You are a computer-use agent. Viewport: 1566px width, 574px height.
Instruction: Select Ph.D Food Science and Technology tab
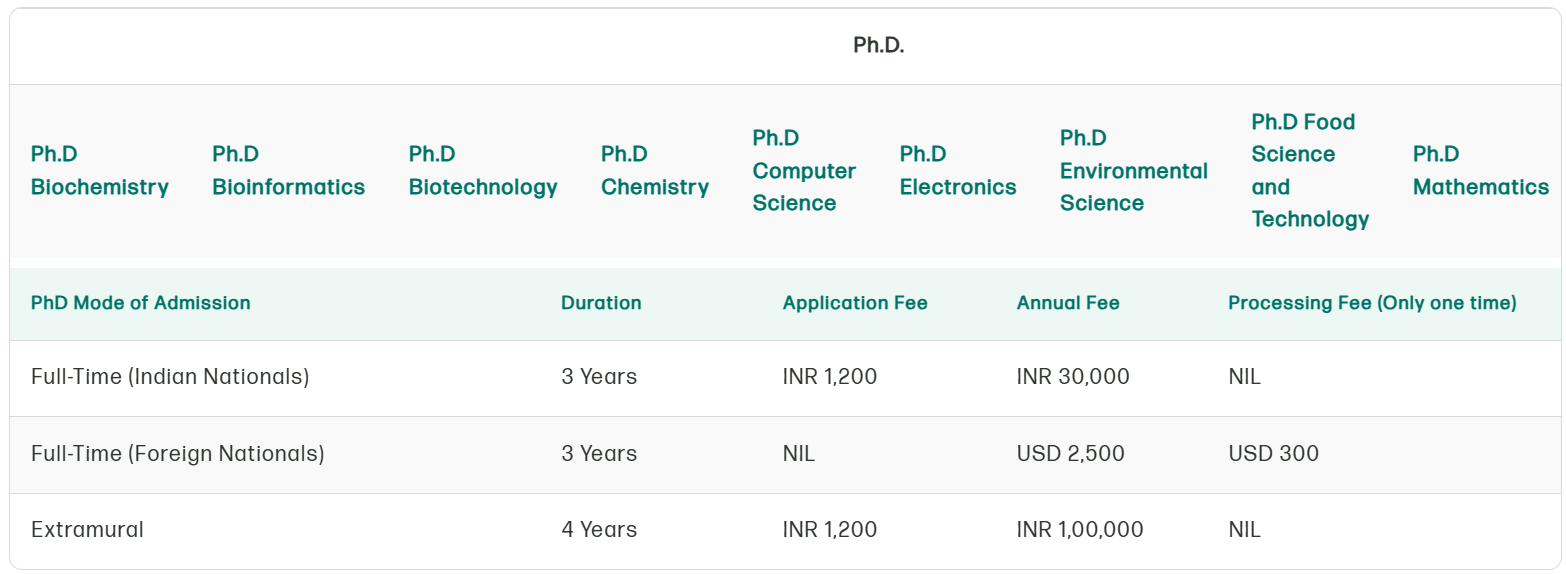tap(1310, 171)
